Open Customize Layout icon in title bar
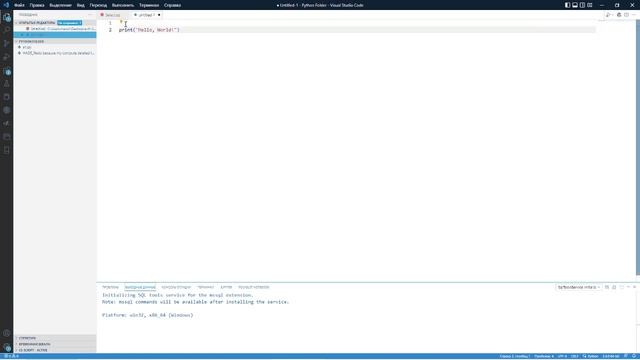The image size is (640, 360). (590, 5)
